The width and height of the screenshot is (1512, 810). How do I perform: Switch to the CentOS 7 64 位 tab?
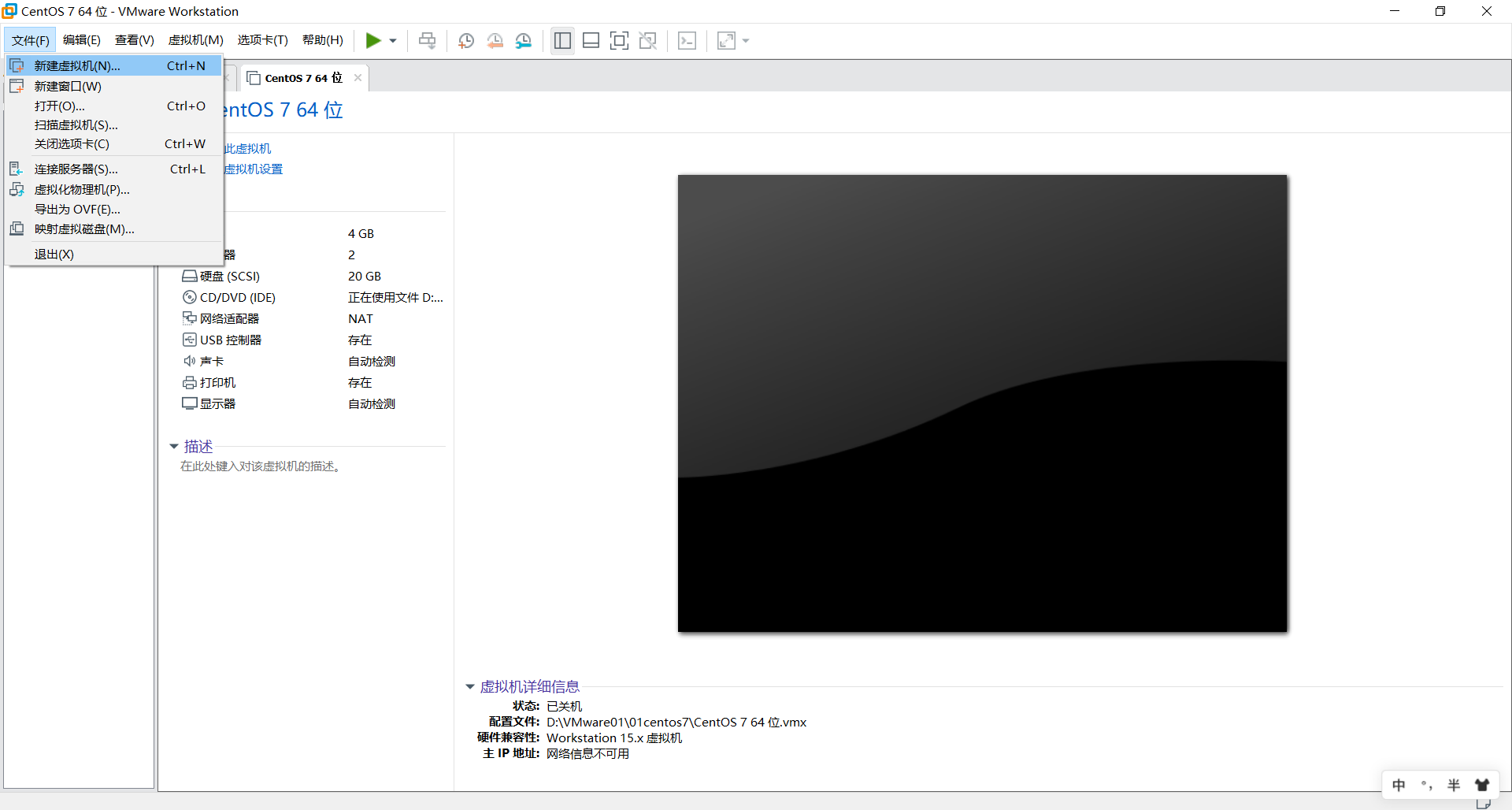tap(303, 78)
